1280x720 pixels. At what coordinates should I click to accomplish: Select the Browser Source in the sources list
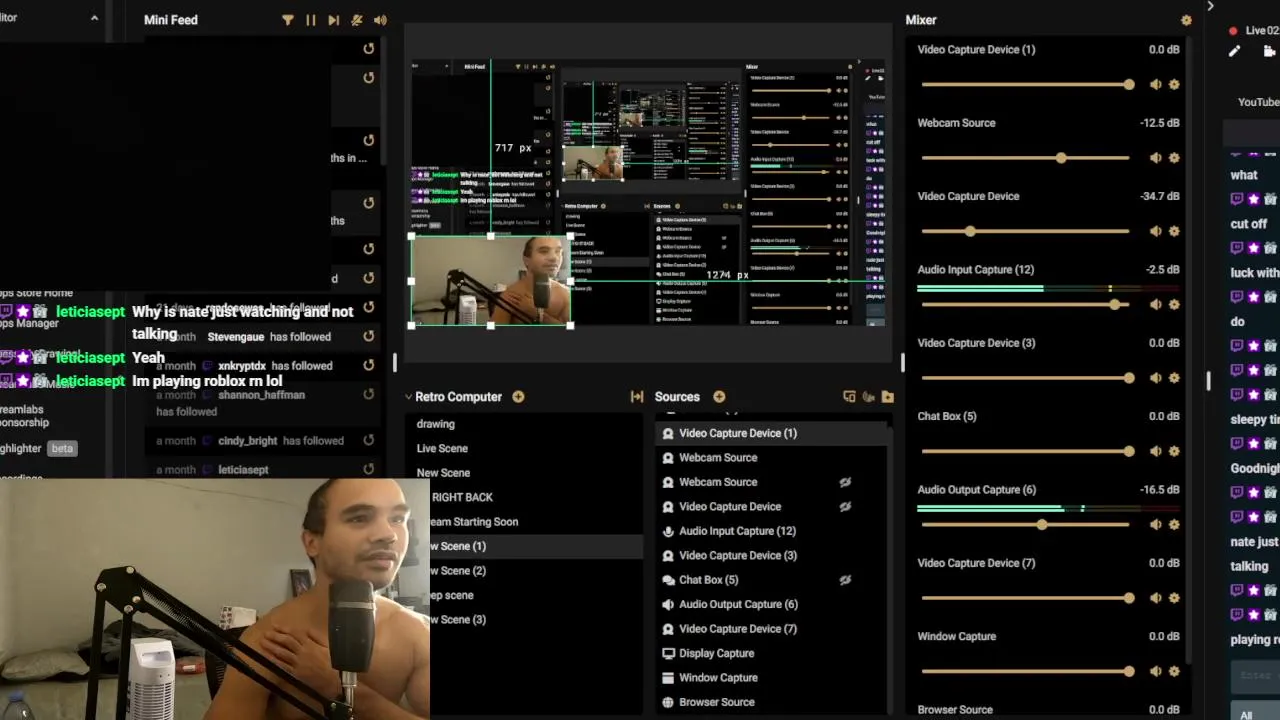point(772,702)
